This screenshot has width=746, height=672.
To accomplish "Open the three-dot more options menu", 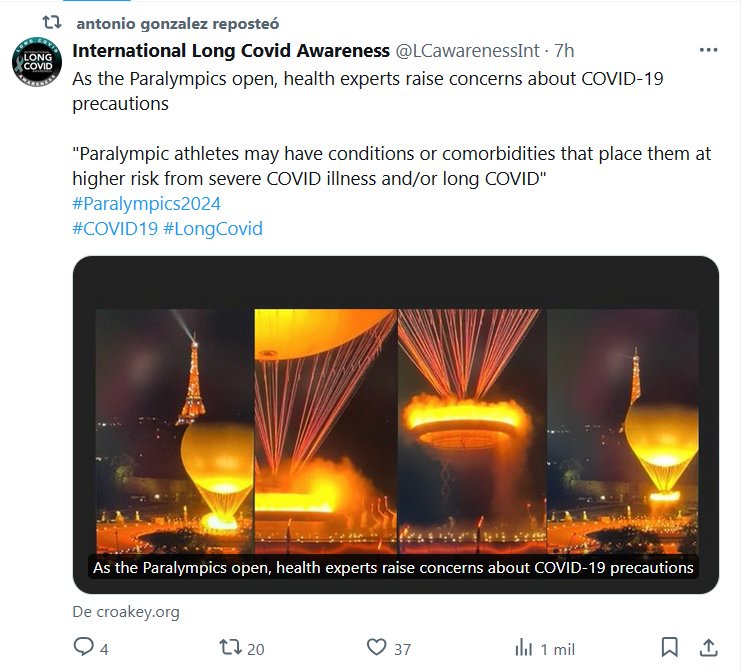I will point(708,51).
